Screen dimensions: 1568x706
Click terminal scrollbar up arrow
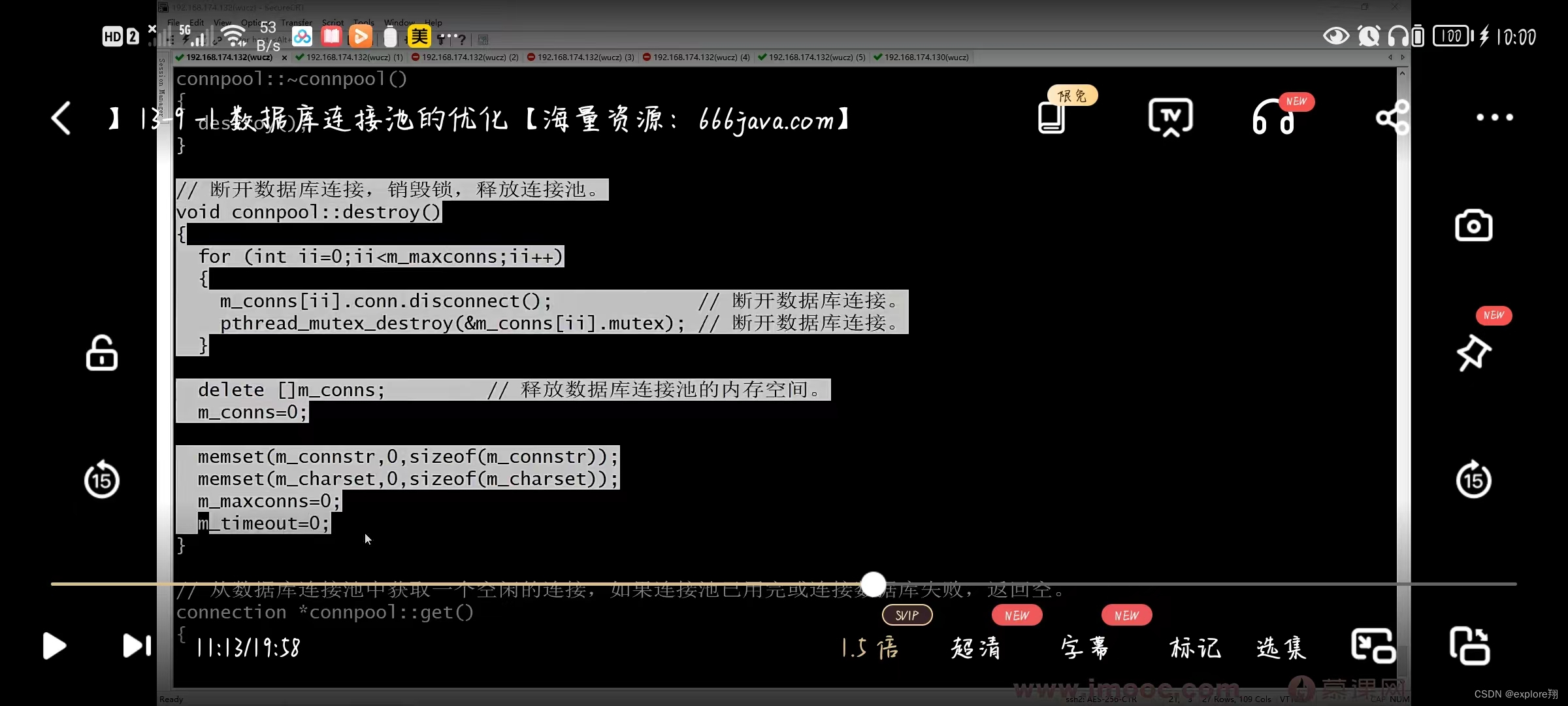1402,73
